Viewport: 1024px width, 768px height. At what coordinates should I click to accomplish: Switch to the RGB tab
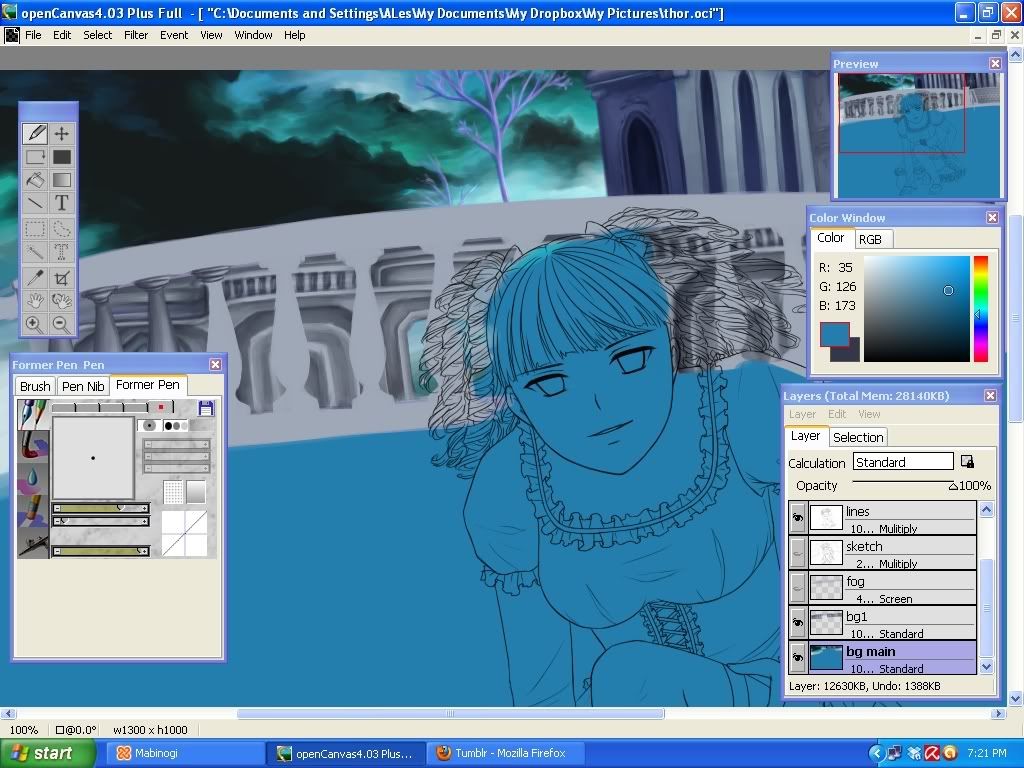tap(870, 239)
